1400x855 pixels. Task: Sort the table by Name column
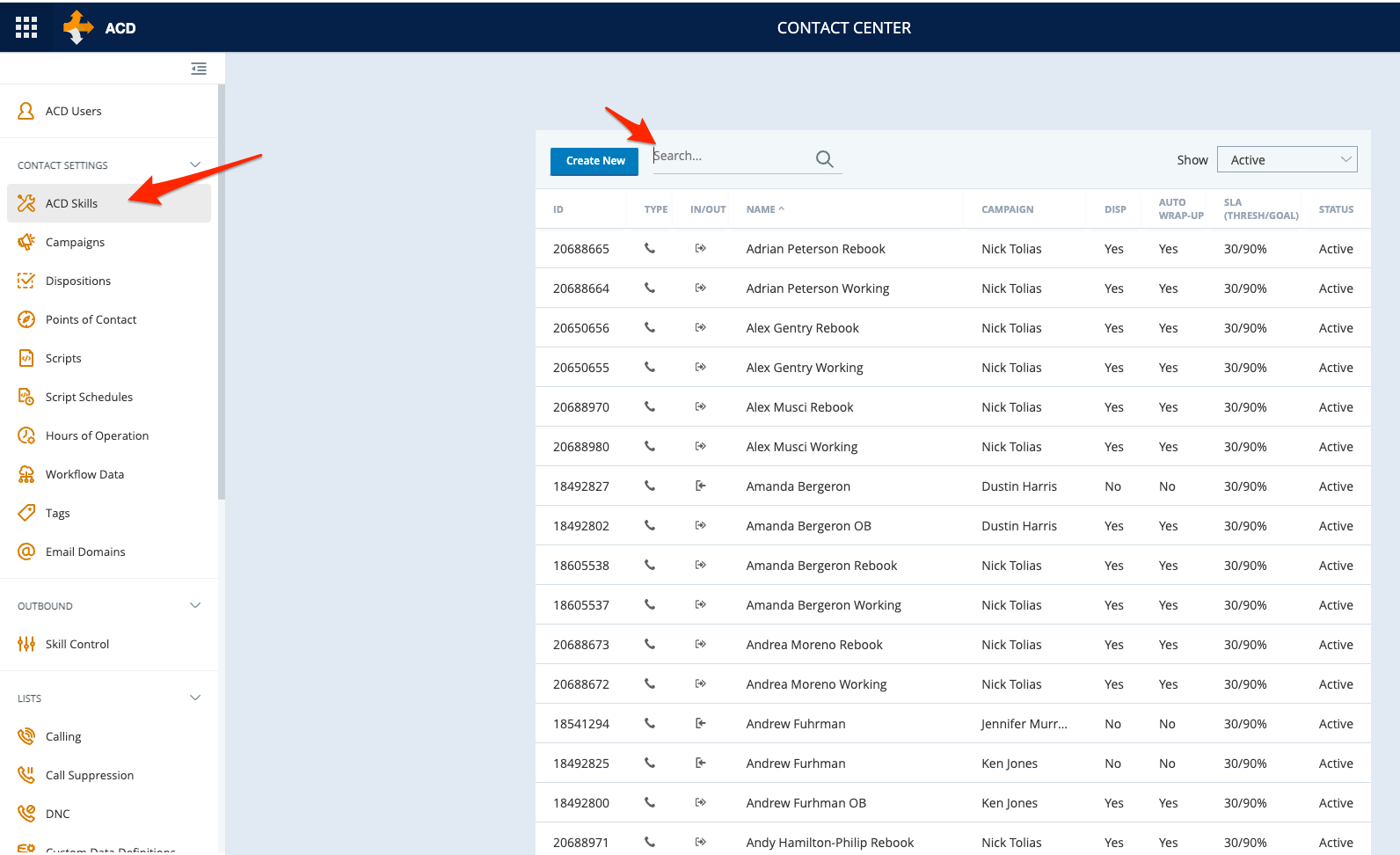pos(762,209)
